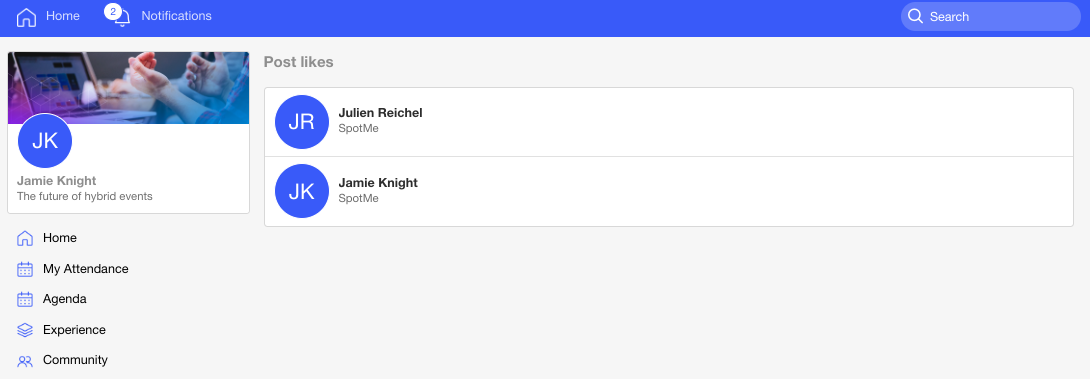Click the Home icon in top bar

pos(26,17)
